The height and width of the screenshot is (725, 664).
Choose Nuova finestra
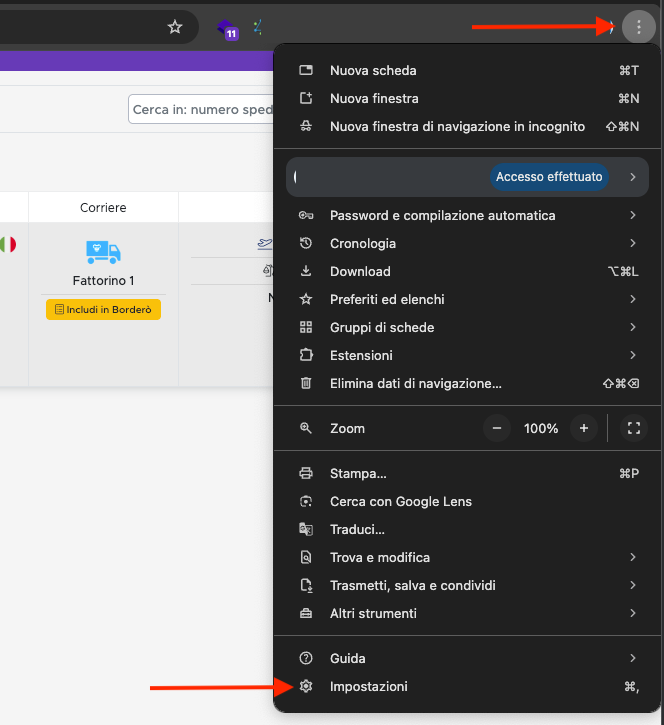[467, 98]
